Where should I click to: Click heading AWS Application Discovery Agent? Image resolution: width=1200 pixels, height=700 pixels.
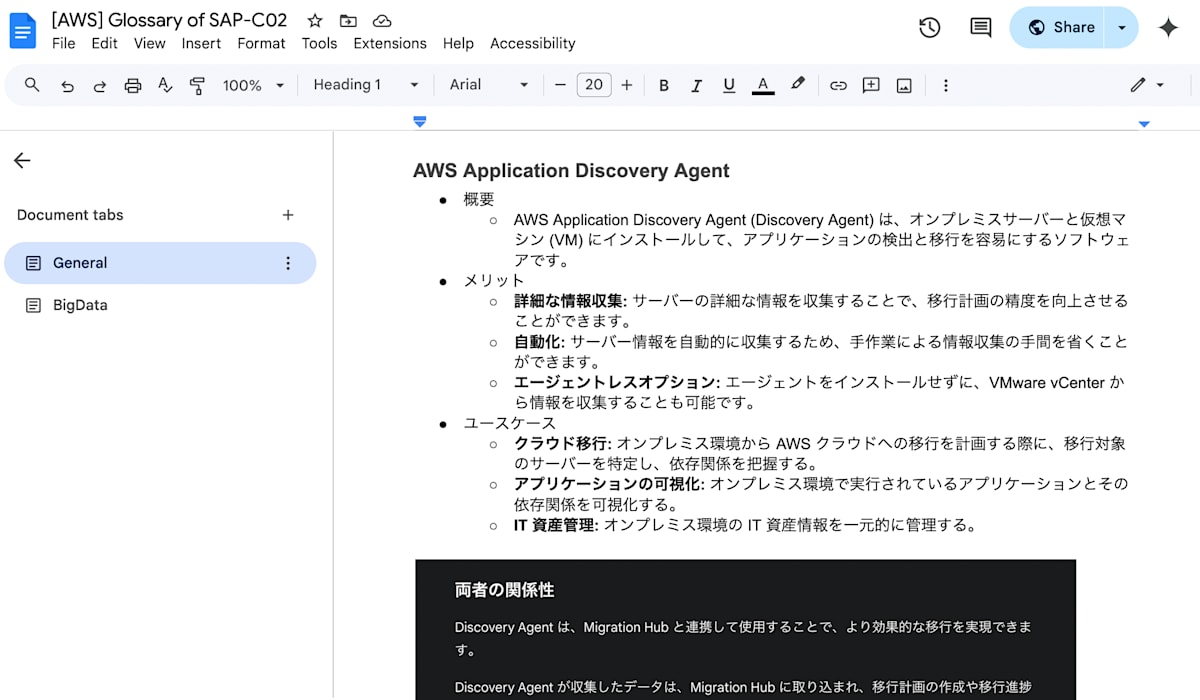point(571,171)
